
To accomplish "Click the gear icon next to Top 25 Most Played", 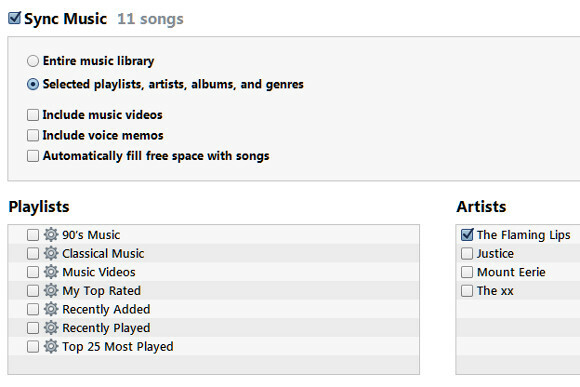I will pyautogui.click(x=51, y=346).
